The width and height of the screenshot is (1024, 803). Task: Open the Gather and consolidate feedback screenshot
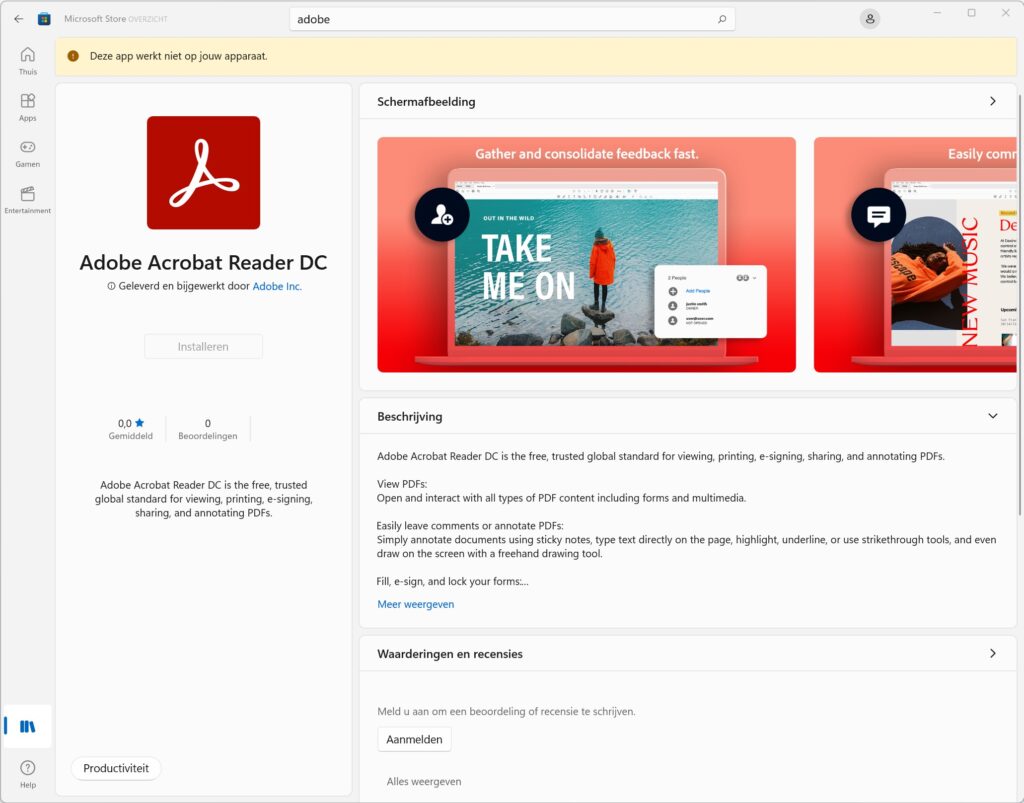coord(586,255)
